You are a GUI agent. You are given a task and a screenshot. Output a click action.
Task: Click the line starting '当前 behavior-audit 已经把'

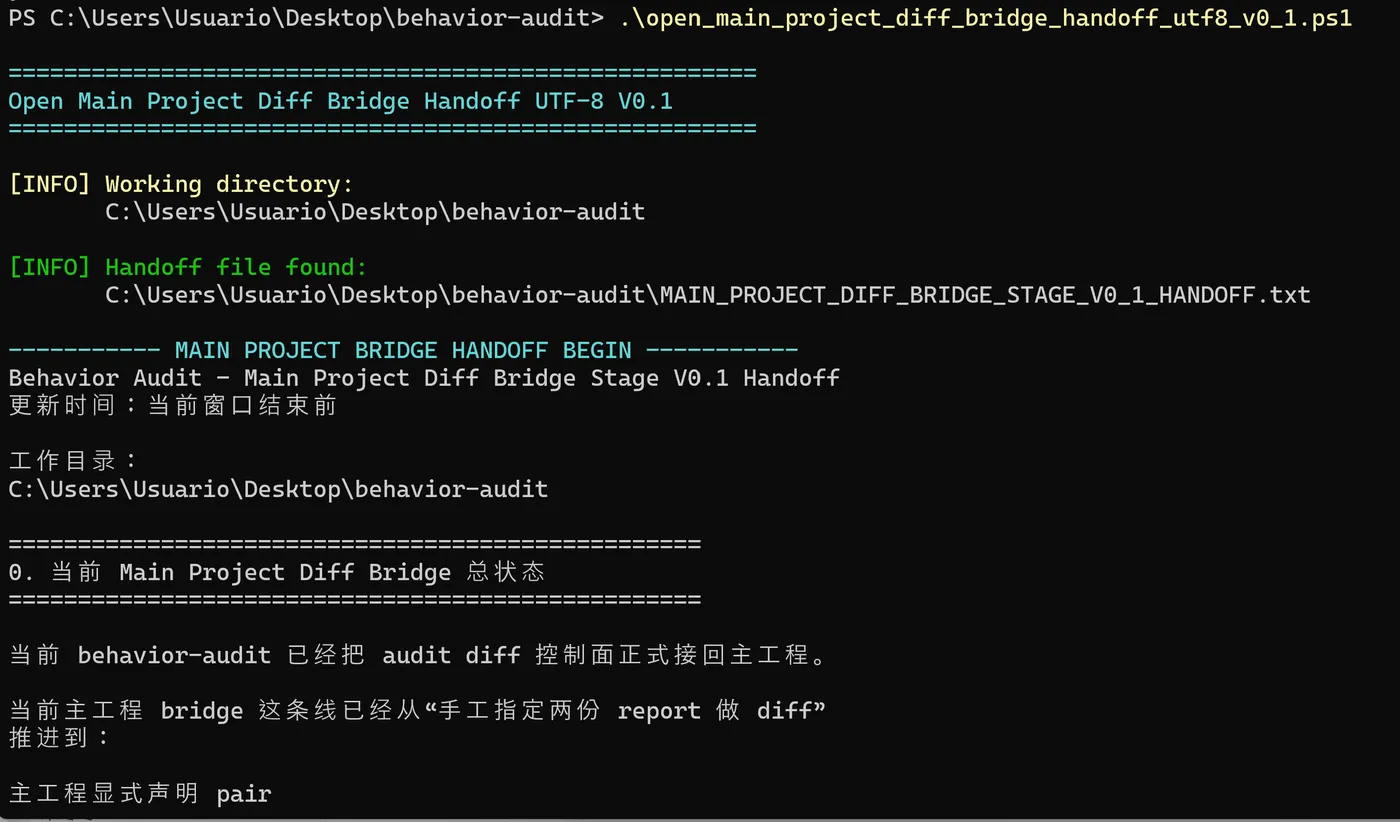pyautogui.click(x=418, y=655)
